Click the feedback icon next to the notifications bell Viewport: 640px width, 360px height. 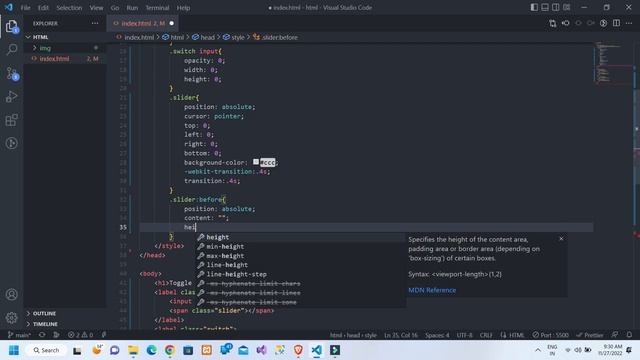615,335
